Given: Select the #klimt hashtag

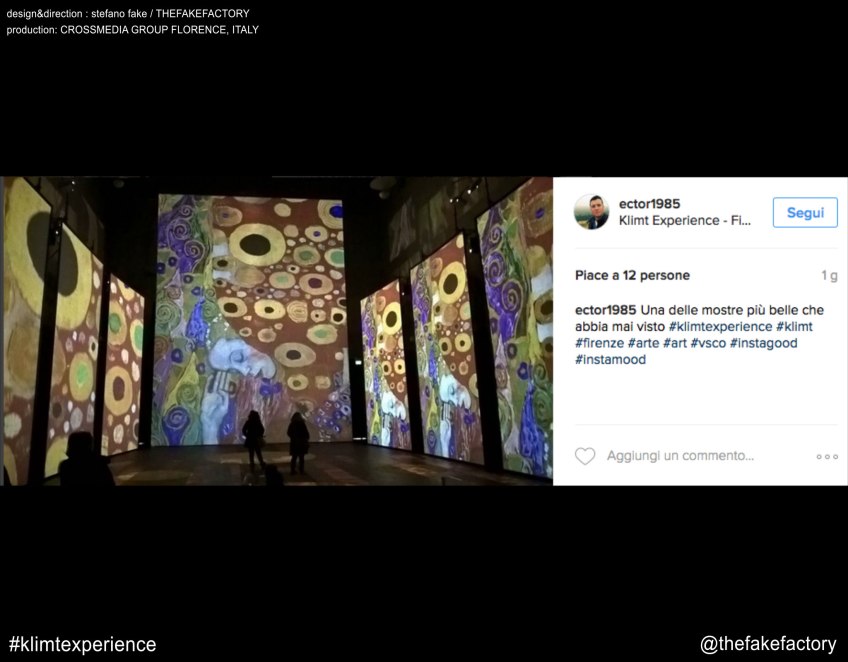Looking at the screenshot, I should pos(795,327).
